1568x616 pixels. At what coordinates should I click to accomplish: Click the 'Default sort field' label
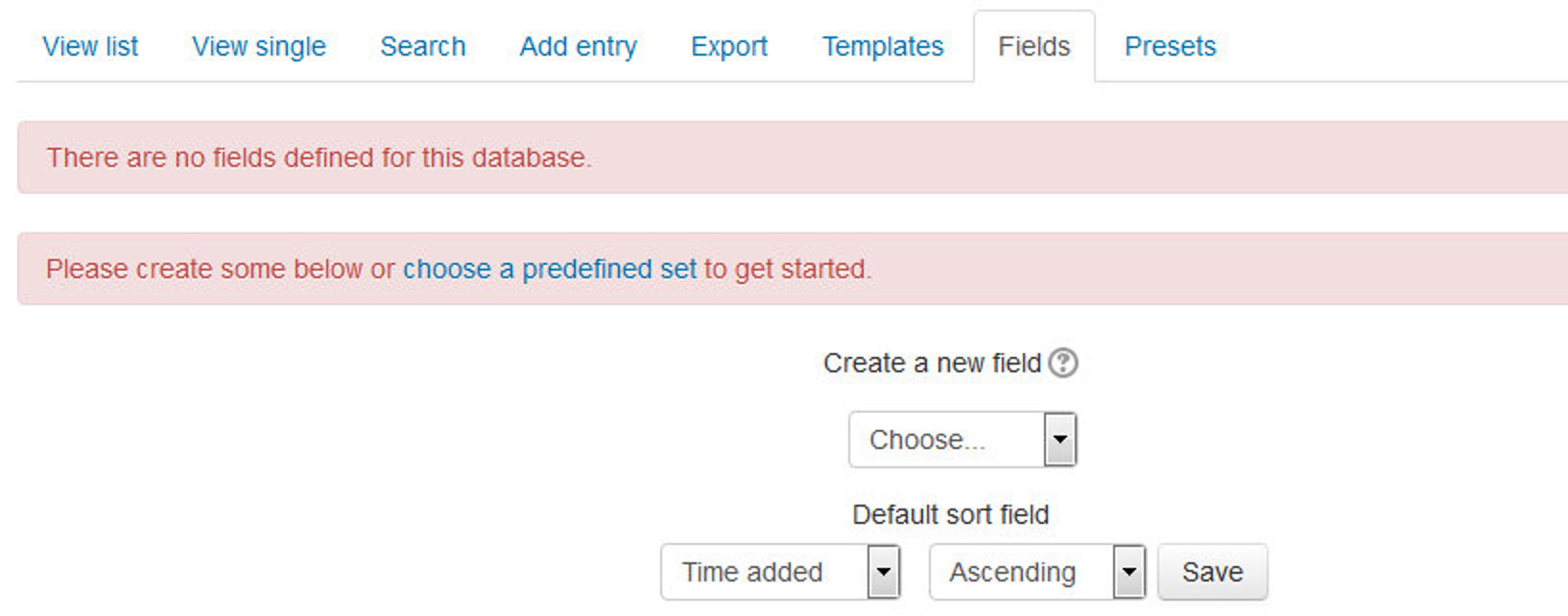tap(949, 514)
